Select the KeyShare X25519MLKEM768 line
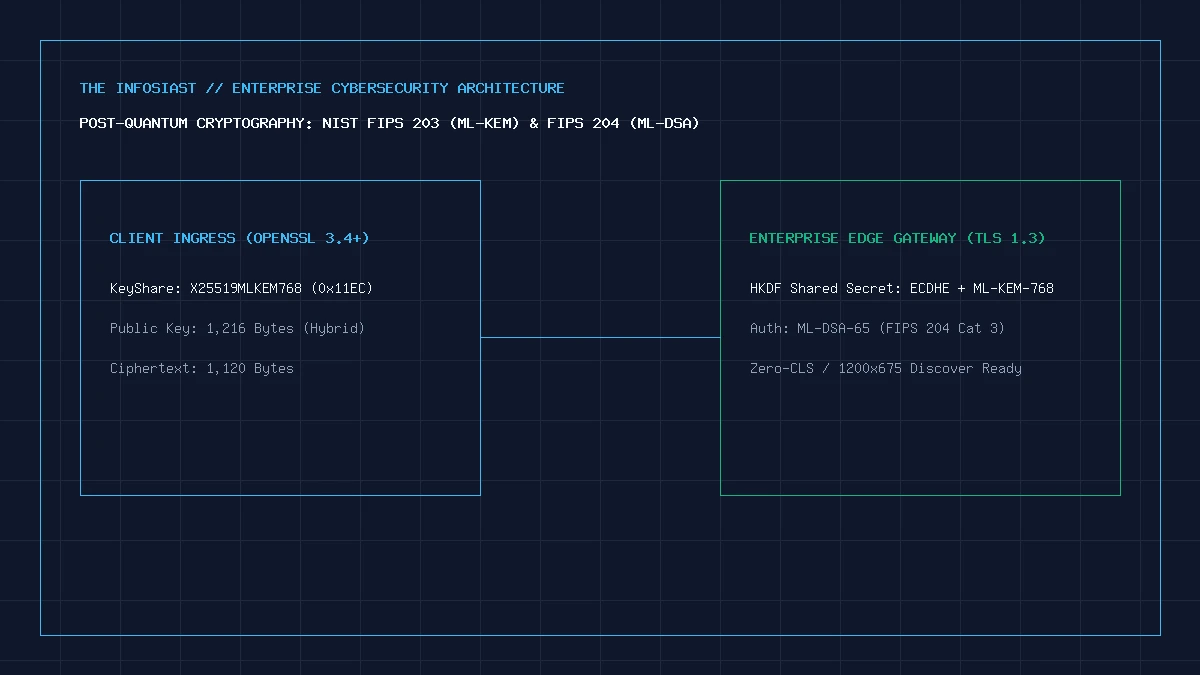Image resolution: width=1200 pixels, height=675 pixels. pyautogui.click(x=241, y=288)
